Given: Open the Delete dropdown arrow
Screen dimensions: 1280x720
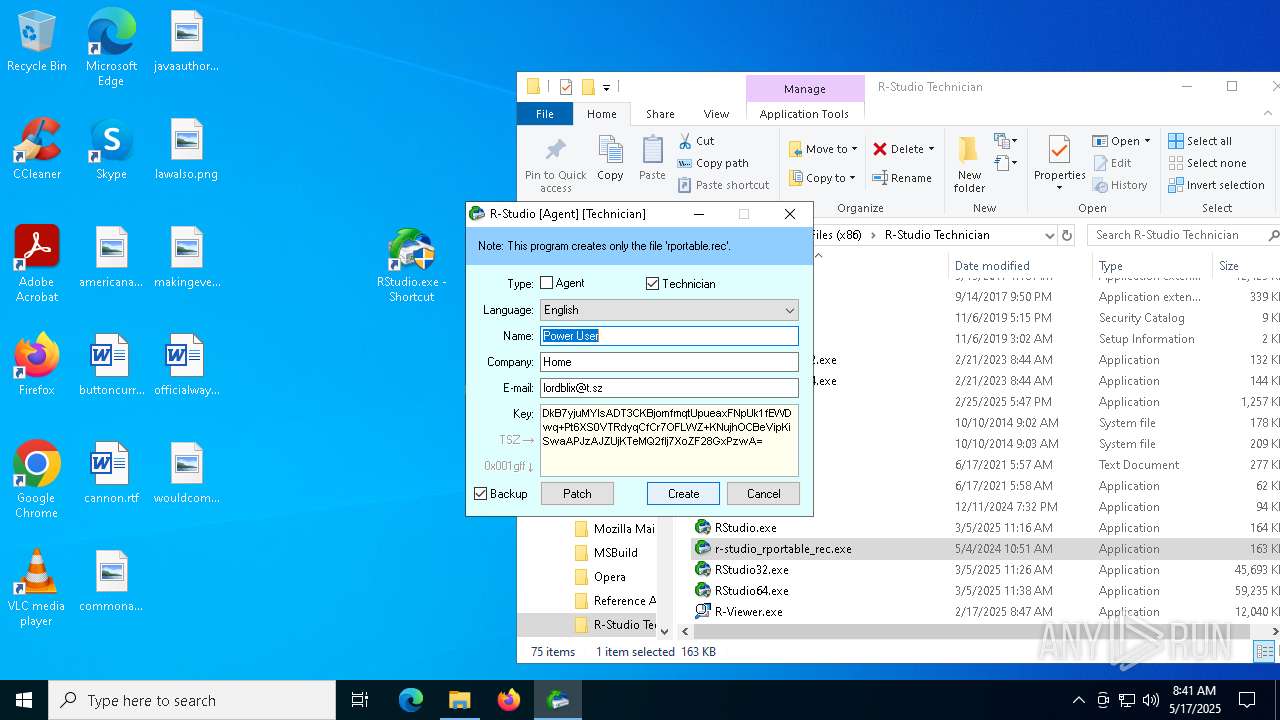Looking at the screenshot, I should tap(931, 149).
